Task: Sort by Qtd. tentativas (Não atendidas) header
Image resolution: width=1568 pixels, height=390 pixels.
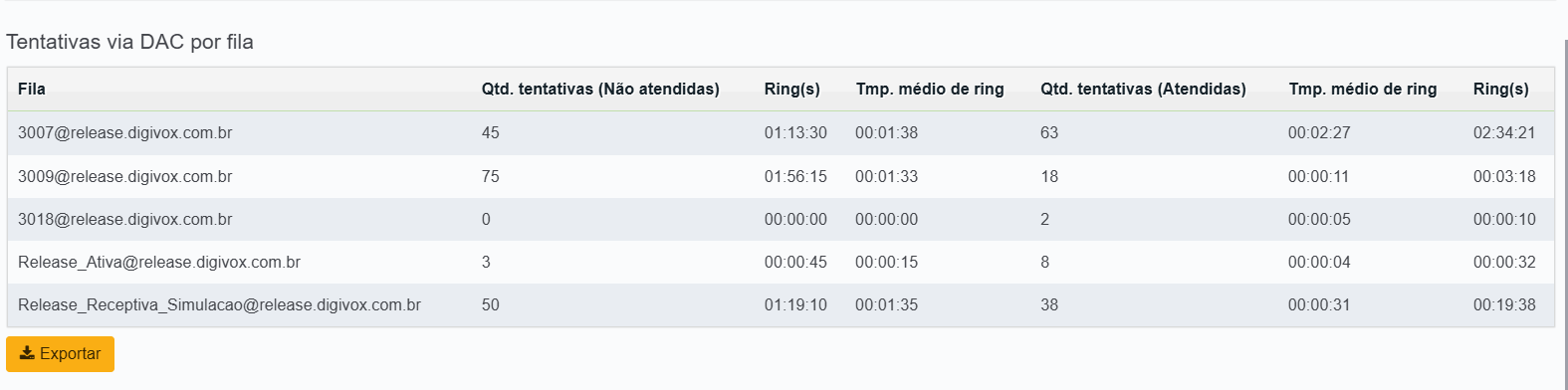Action: point(600,89)
